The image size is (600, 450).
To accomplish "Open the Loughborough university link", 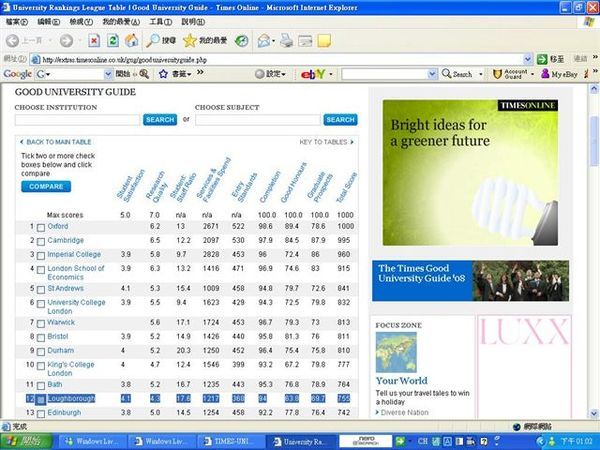I will 71,399.
